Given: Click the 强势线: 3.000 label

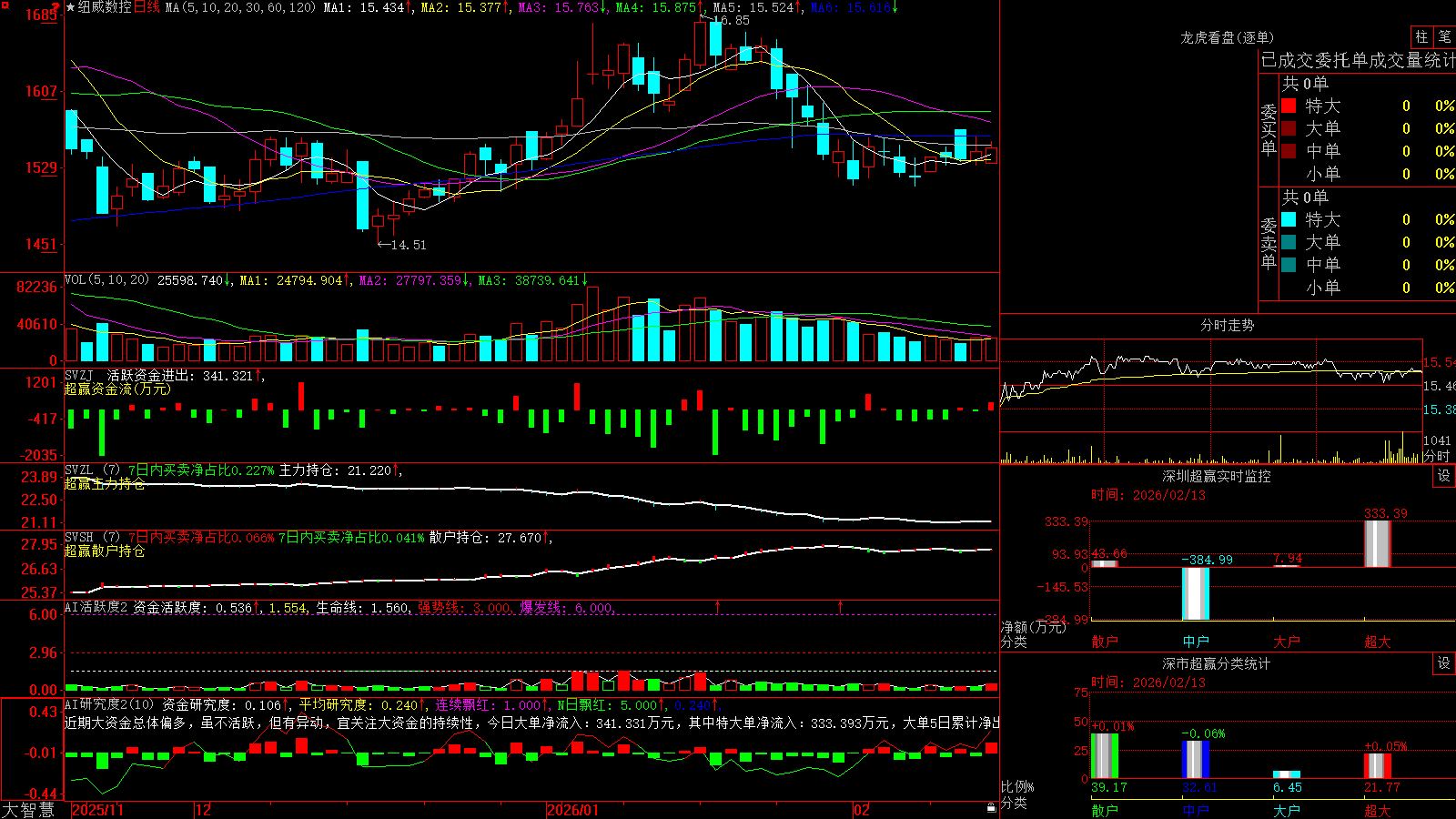Looking at the screenshot, I should pos(464,607).
